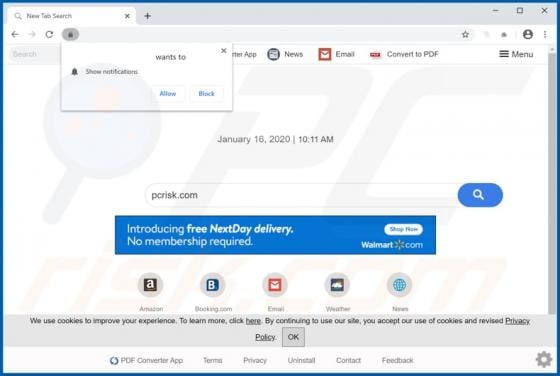The height and width of the screenshot is (376, 560).
Task: Open the Email shortcut icon below the banner
Action: [x=275, y=285]
